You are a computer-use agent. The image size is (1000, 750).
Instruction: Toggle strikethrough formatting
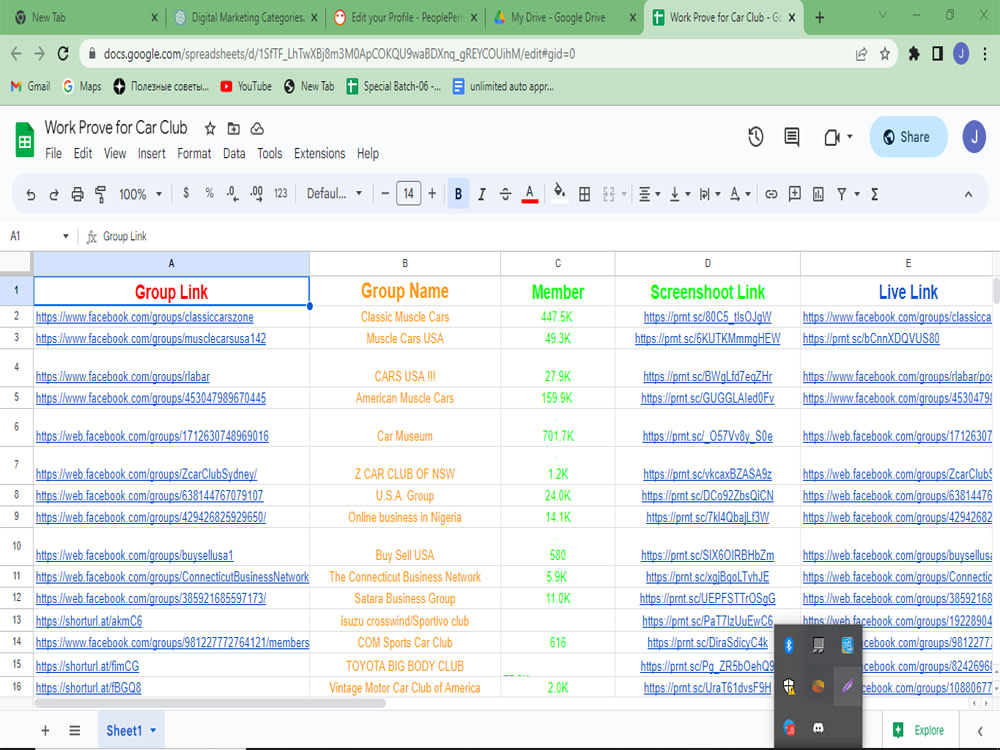point(505,194)
